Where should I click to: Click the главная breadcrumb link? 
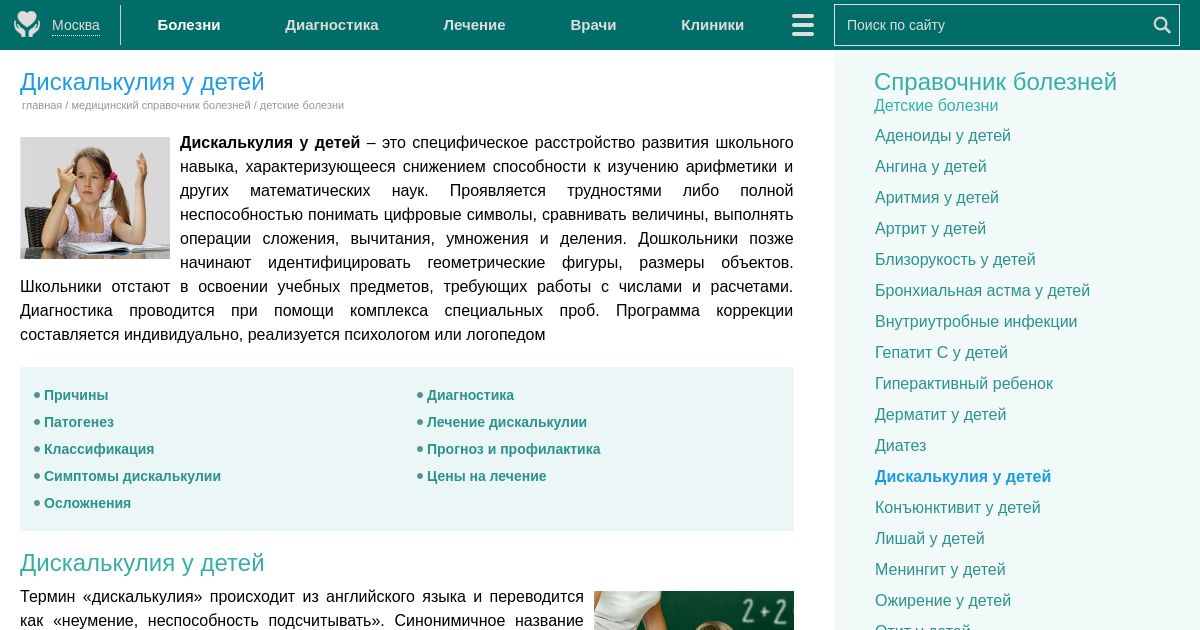[x=42, y=105]
